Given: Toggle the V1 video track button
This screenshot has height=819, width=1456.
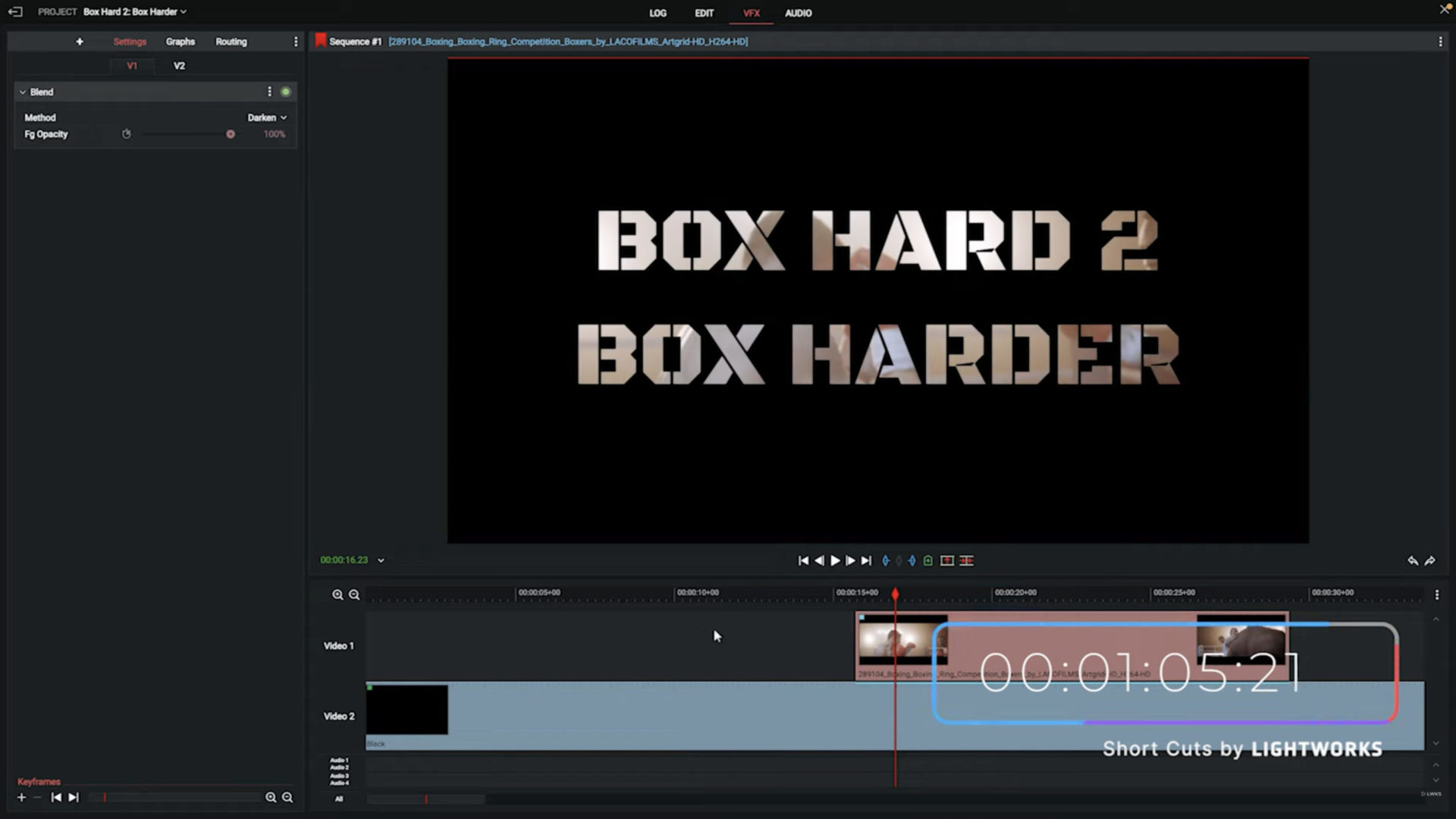Looking at the screenshot, I should tap(131, 65).
